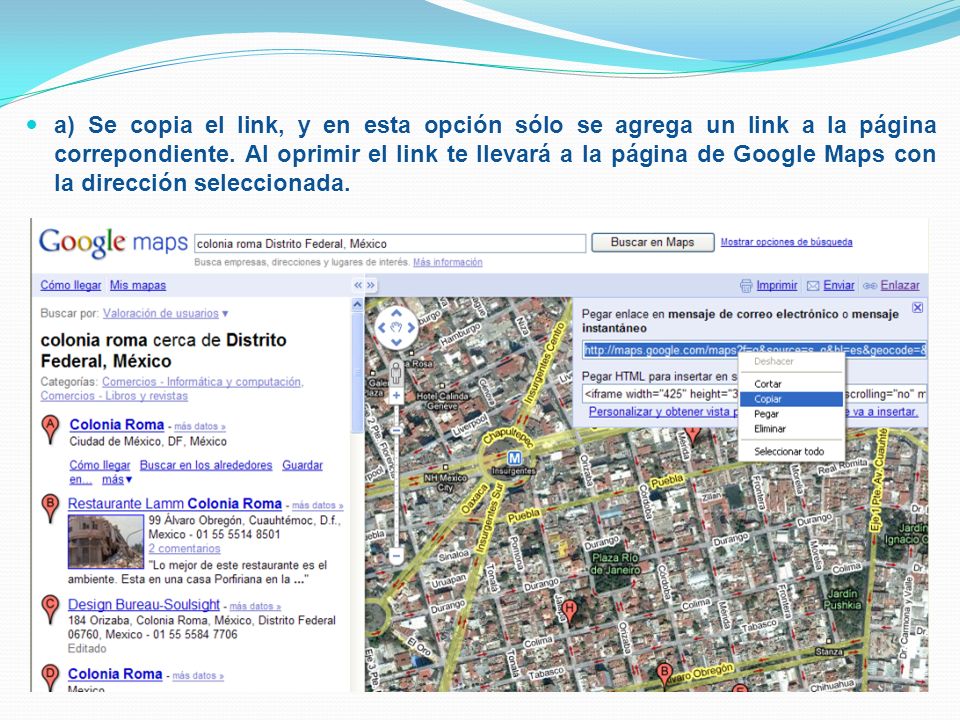Click marker H on the map
The height and width of the screenshot is (720, 960).
(x=569, y=610)
